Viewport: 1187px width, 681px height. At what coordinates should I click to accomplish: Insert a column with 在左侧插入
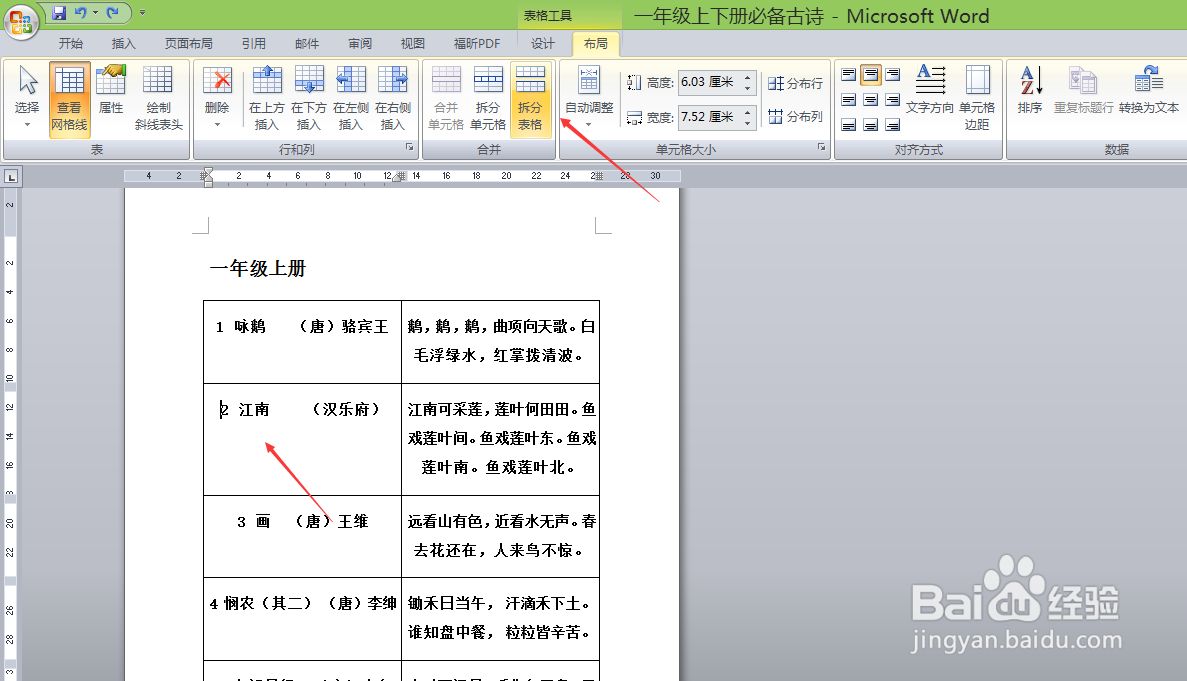350,98
